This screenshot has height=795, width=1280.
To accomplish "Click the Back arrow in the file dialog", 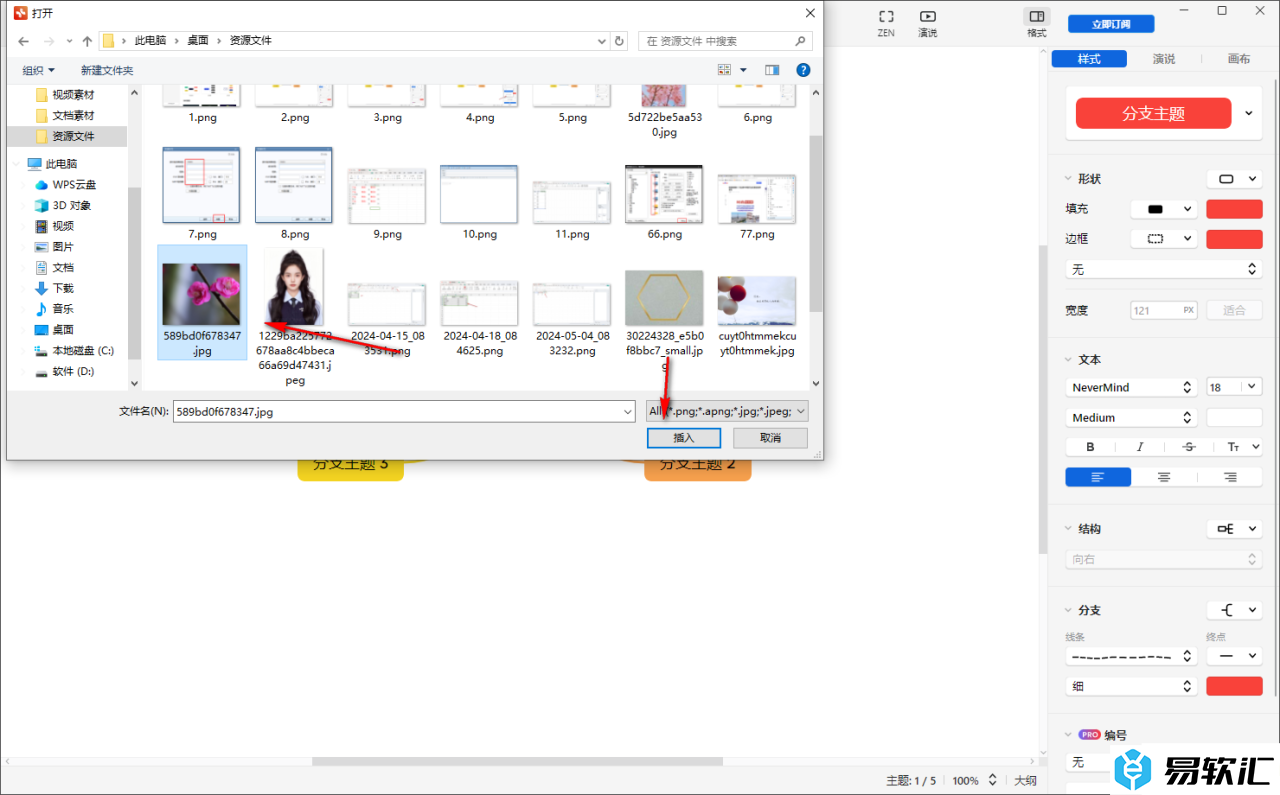I will (23, 41).
